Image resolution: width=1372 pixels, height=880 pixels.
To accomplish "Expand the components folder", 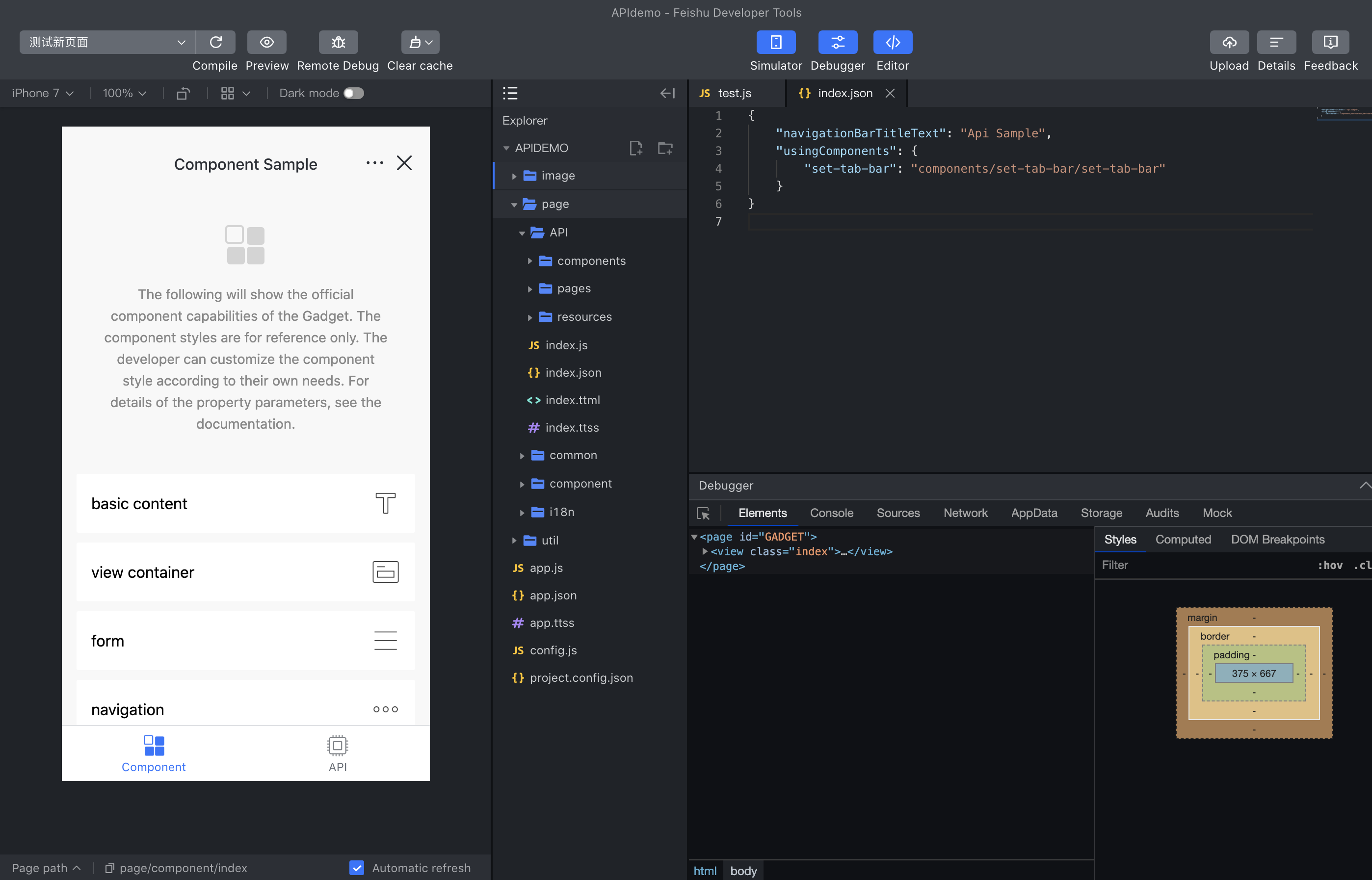I will pyautogui.click(x=591, y=260).
